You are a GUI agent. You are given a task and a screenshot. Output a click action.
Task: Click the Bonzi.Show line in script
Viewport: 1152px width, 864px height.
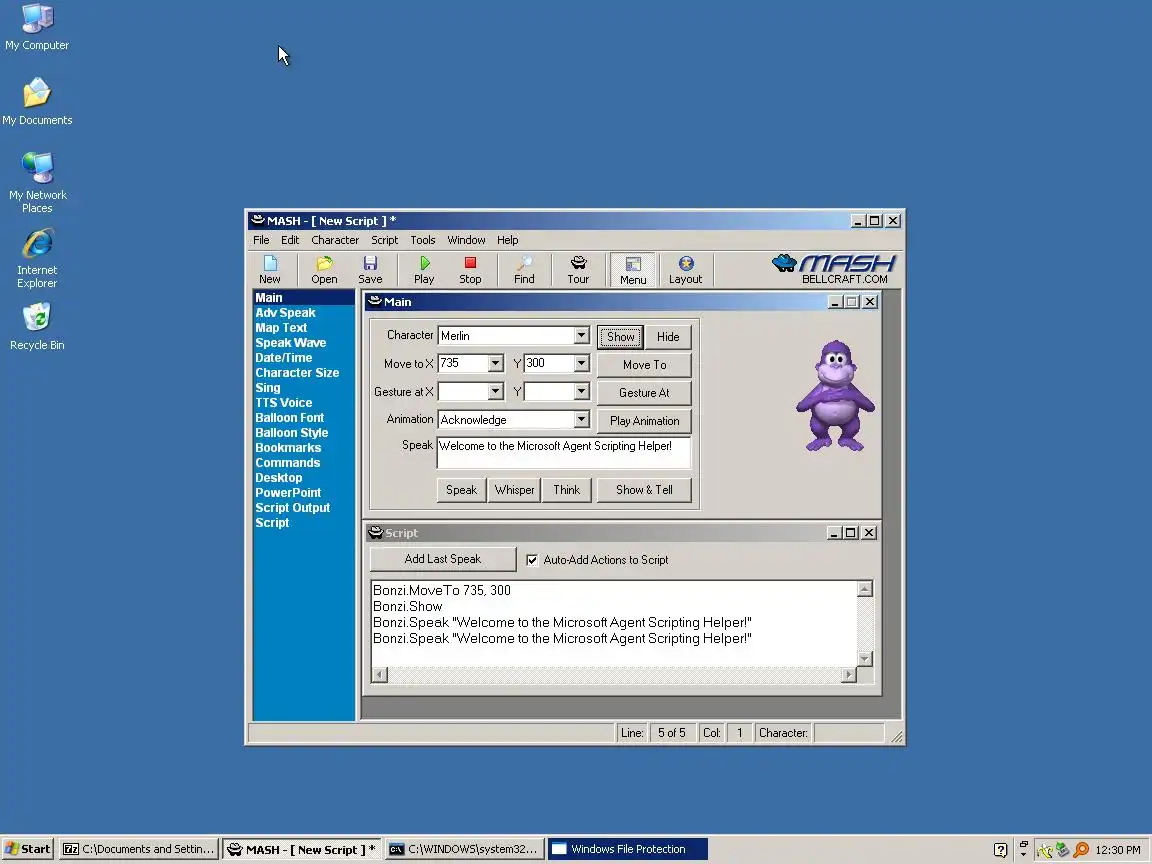tap(407, 606)
